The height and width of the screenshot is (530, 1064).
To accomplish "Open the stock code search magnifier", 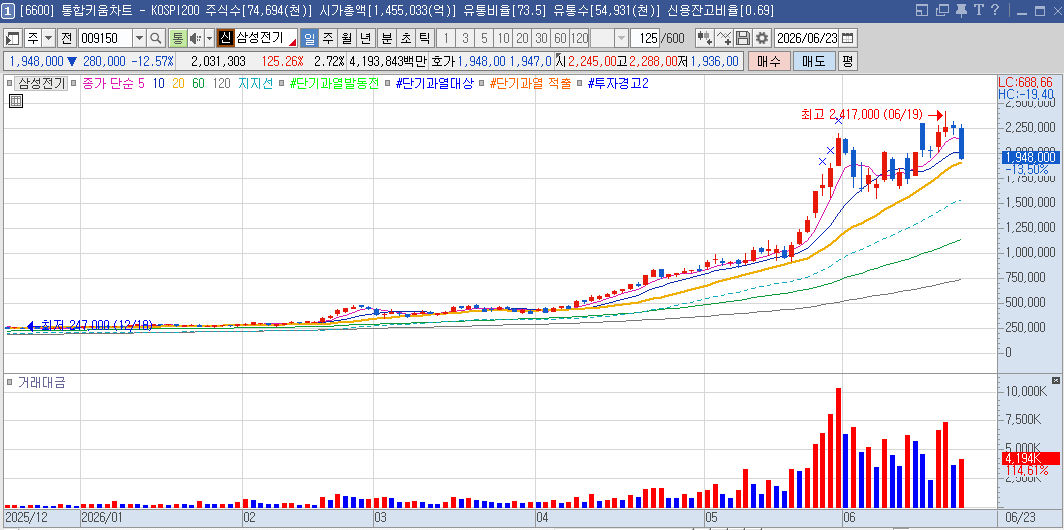I will tap(155, 38).
